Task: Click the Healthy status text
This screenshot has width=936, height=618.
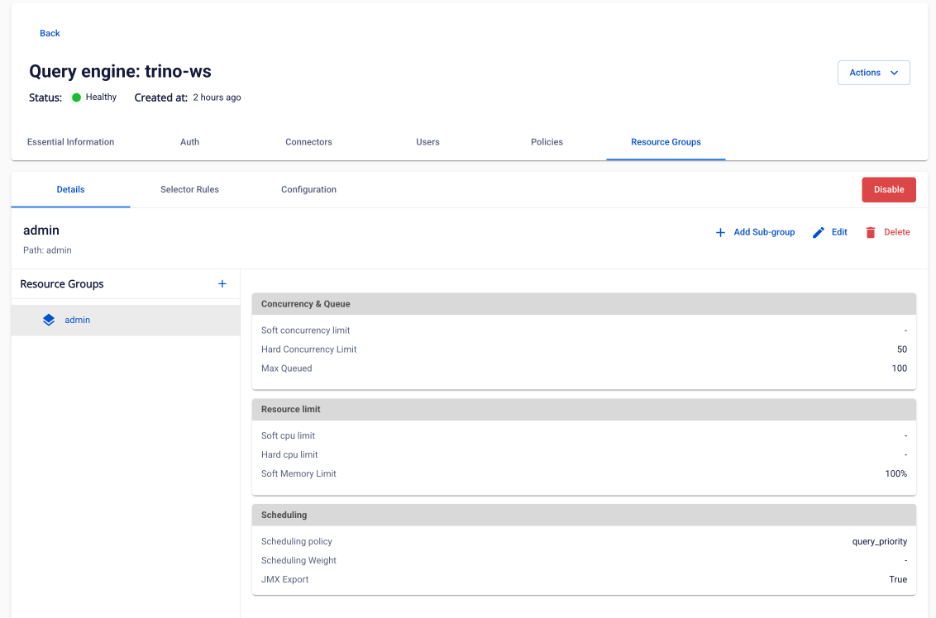Action: [x=101, y=97]
